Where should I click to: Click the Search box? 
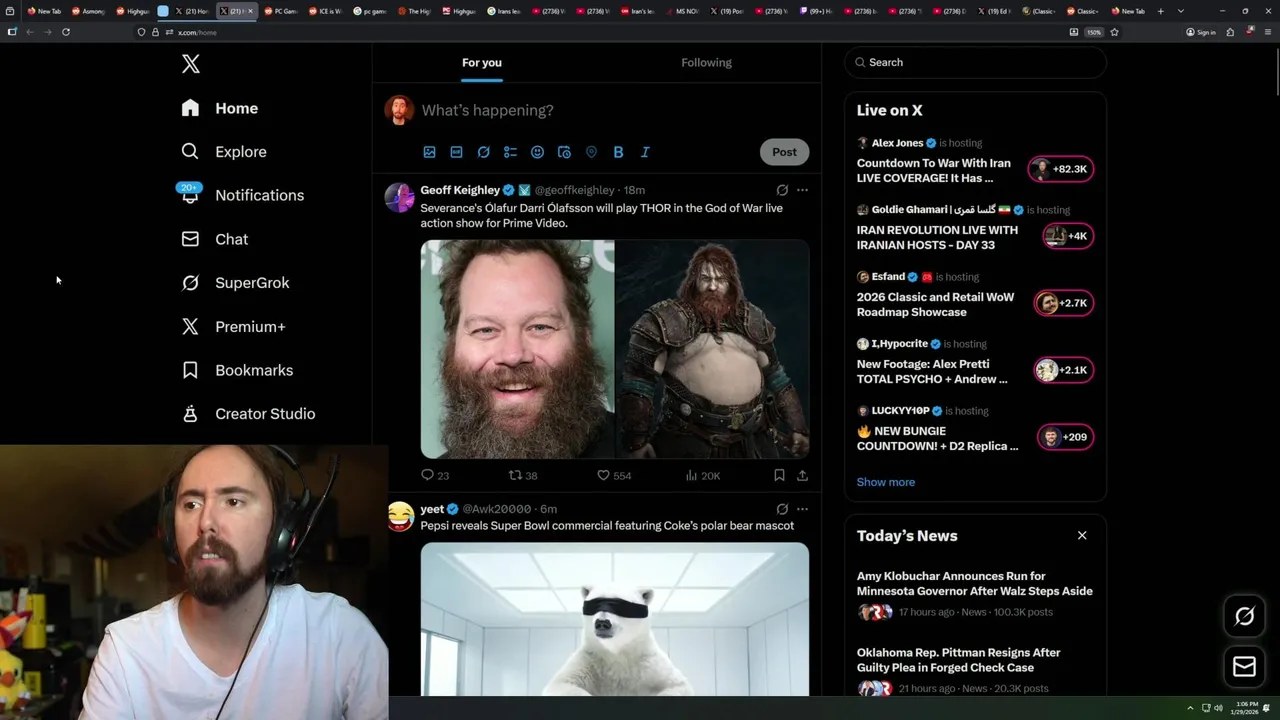[975, 62]
